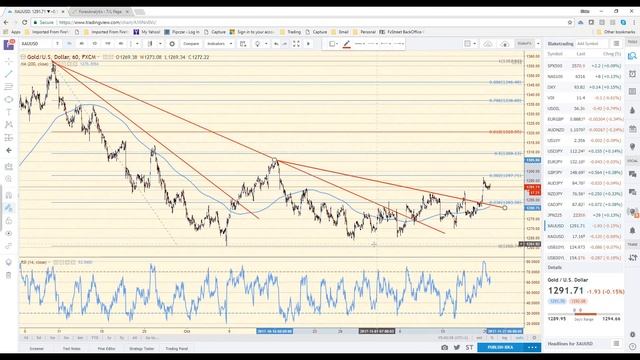Select DXY row in watchlist

pyautogui.click(x=584, y=87)
